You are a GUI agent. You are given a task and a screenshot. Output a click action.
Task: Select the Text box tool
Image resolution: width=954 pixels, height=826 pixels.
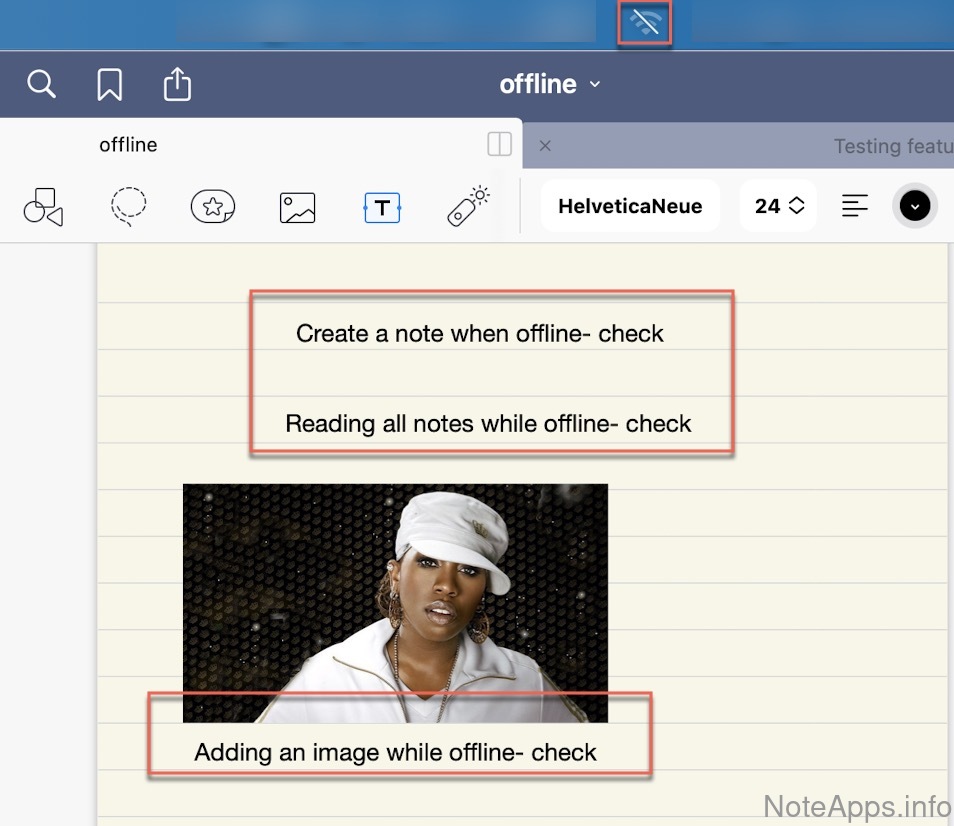point(382,207)
